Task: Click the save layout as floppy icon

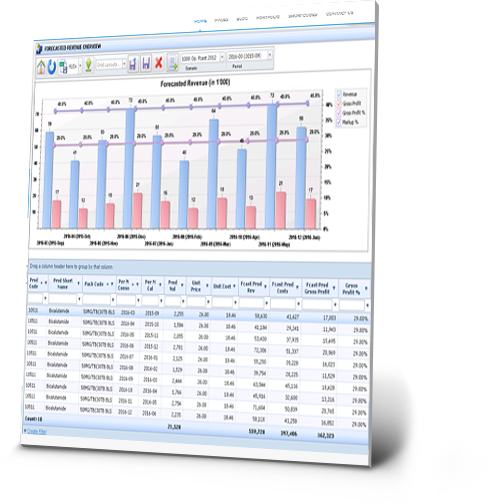Action: click(x=133, y=63)
